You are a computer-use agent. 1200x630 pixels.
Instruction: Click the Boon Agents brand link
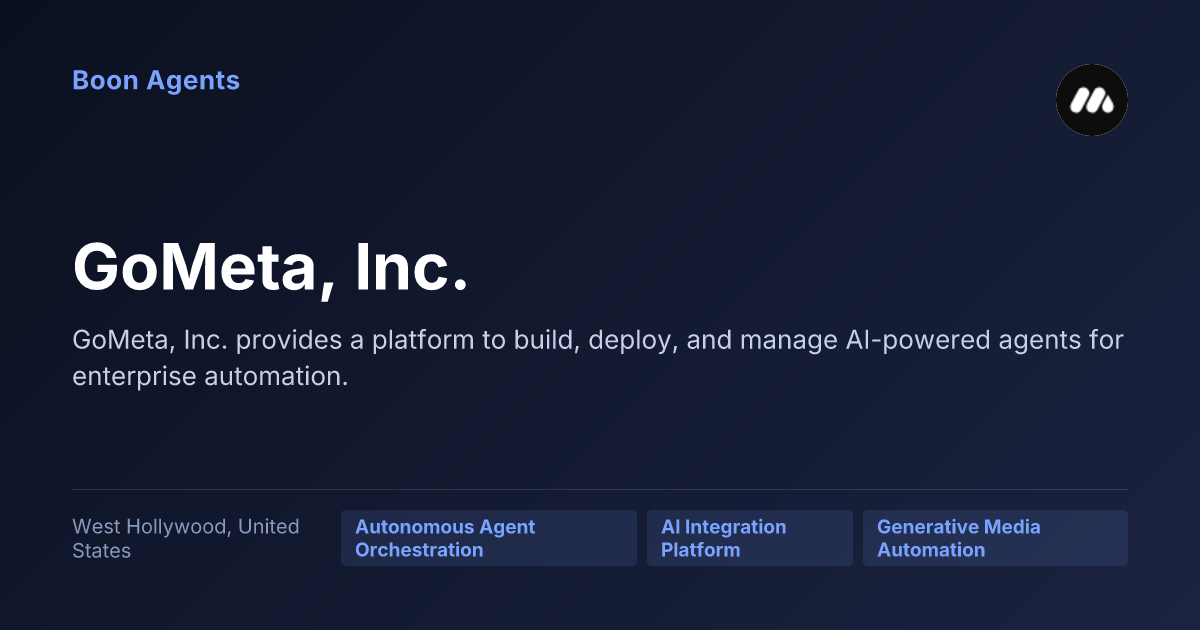click(x=156, y=80)
